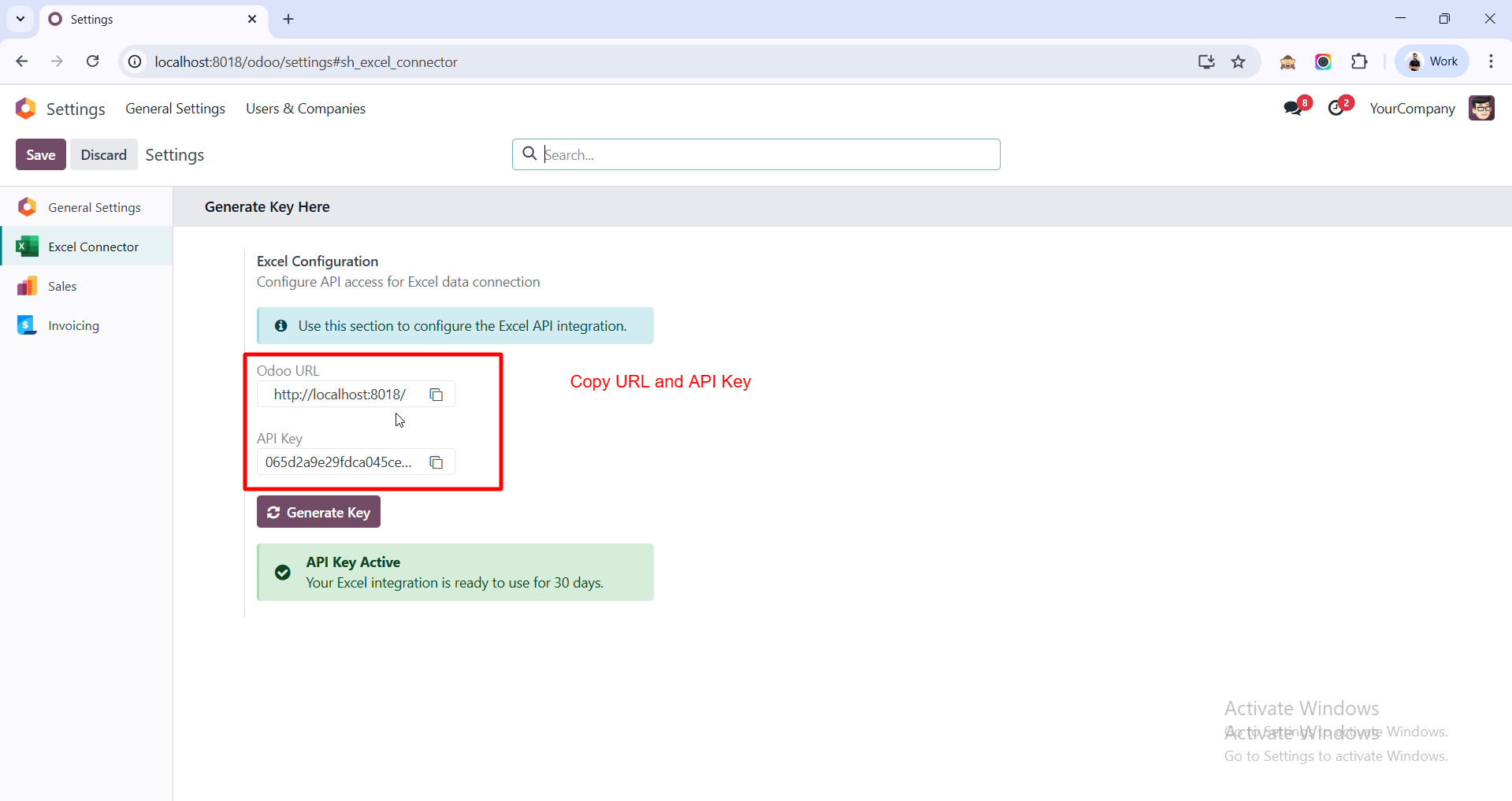
Task: Close the Settings browser tab
Action: 252,19
